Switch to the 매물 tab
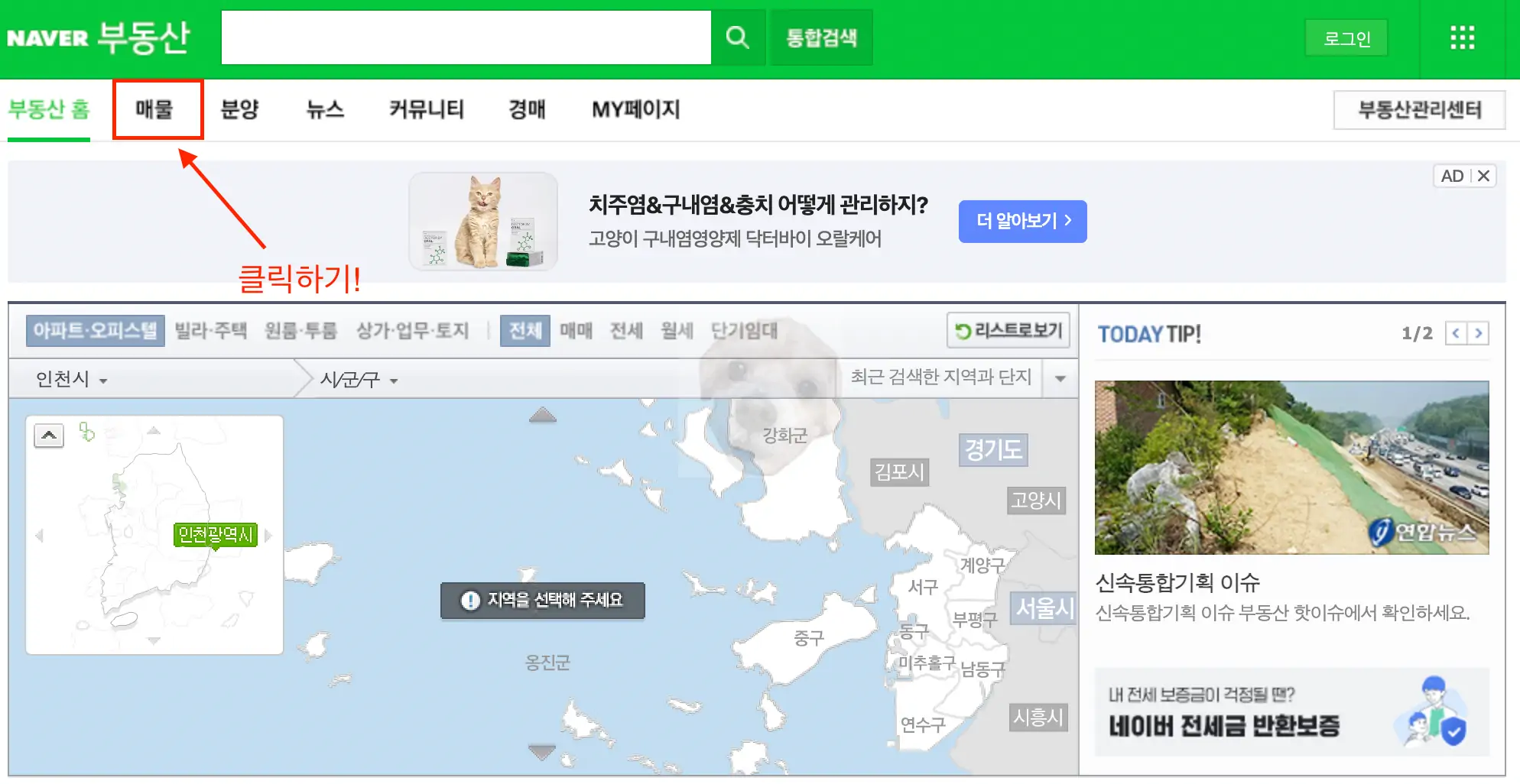 158,109
